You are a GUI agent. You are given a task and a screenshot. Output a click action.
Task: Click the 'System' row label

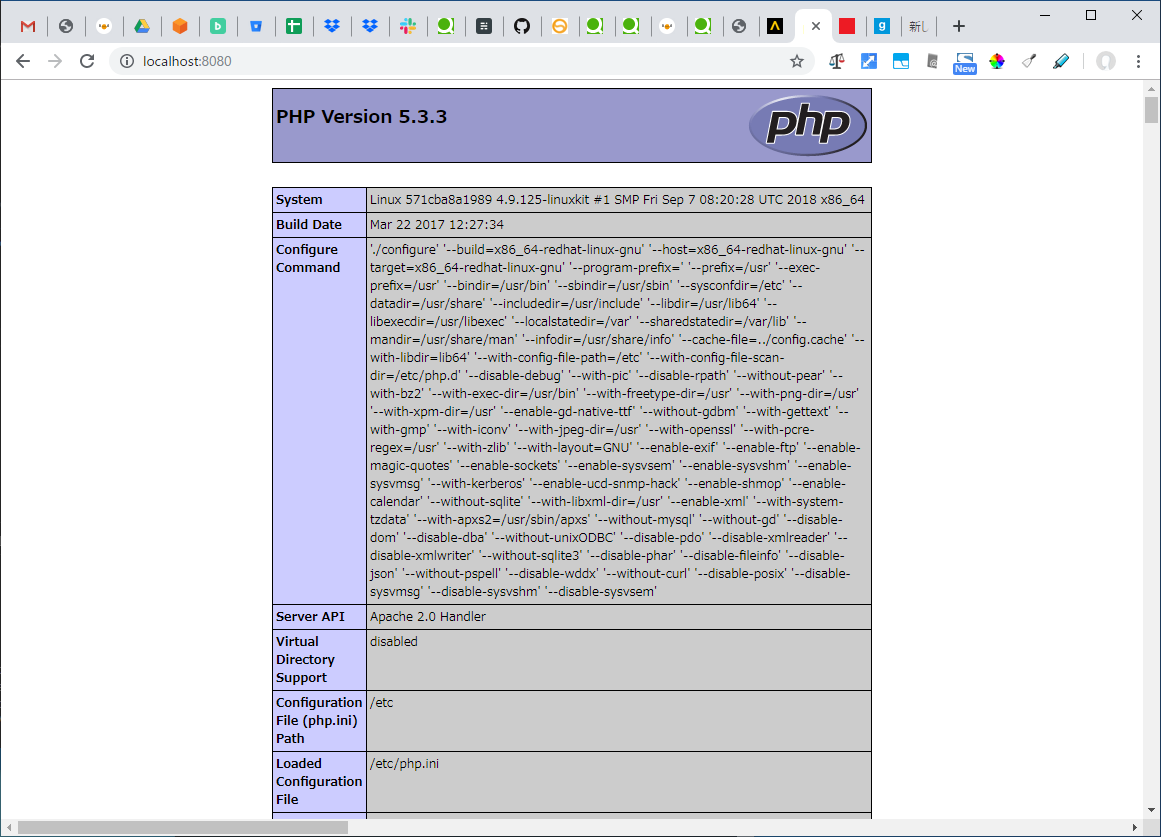click(x=299, y=200)
